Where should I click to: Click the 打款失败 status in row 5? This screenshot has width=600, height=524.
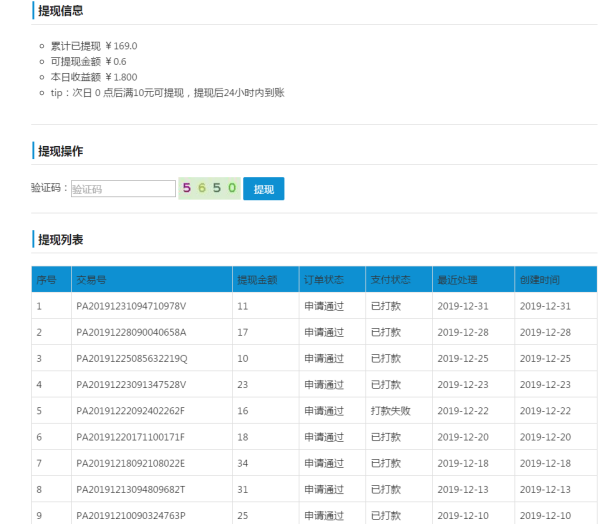[391, 411]
